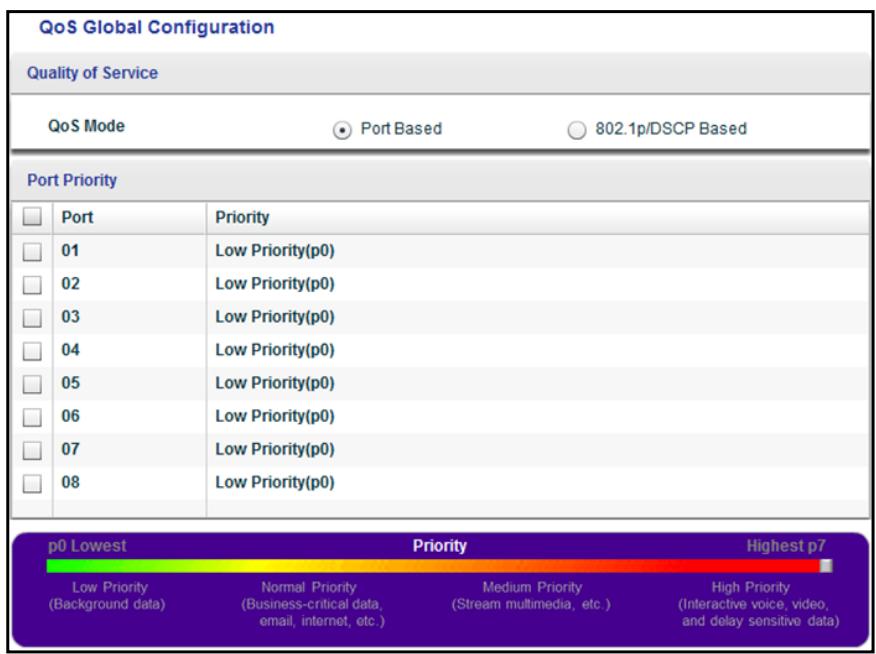Click Low Priority(p0) value for port 02
Viewport: 876px width, 654px height.
tap(275, 284)
